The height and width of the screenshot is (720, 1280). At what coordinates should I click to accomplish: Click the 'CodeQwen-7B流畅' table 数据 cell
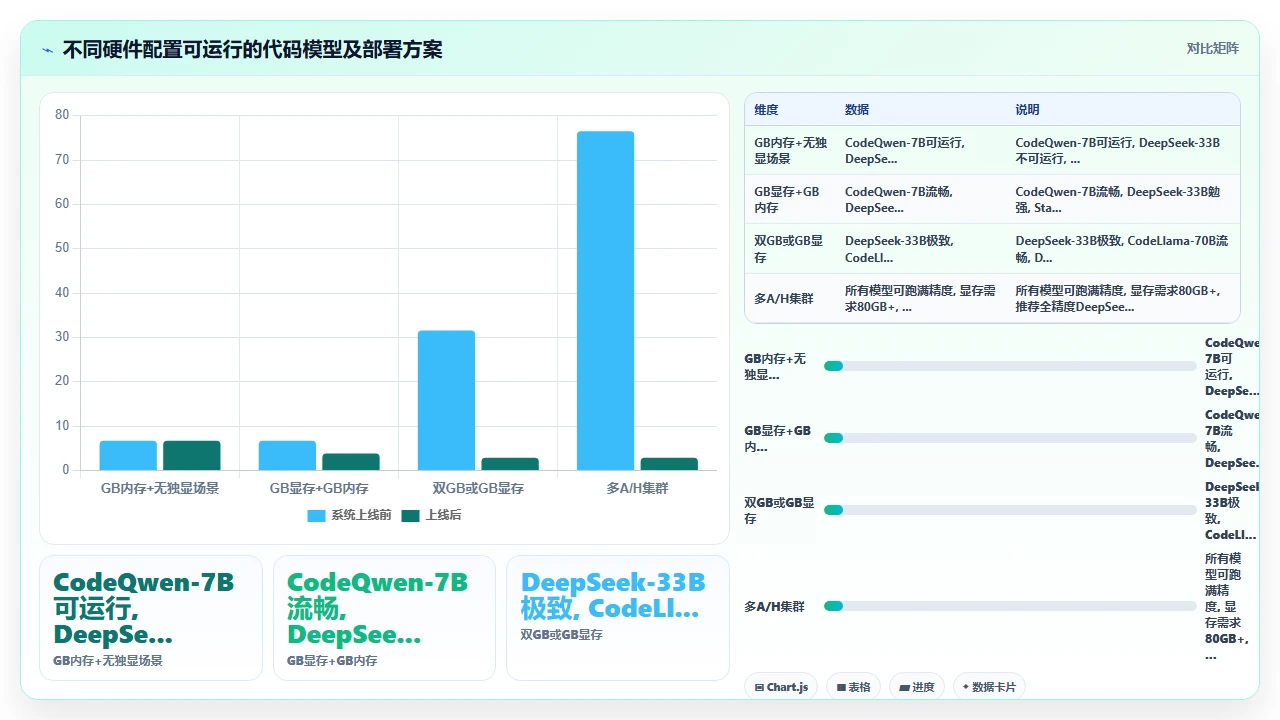click(x=921, y=200)
